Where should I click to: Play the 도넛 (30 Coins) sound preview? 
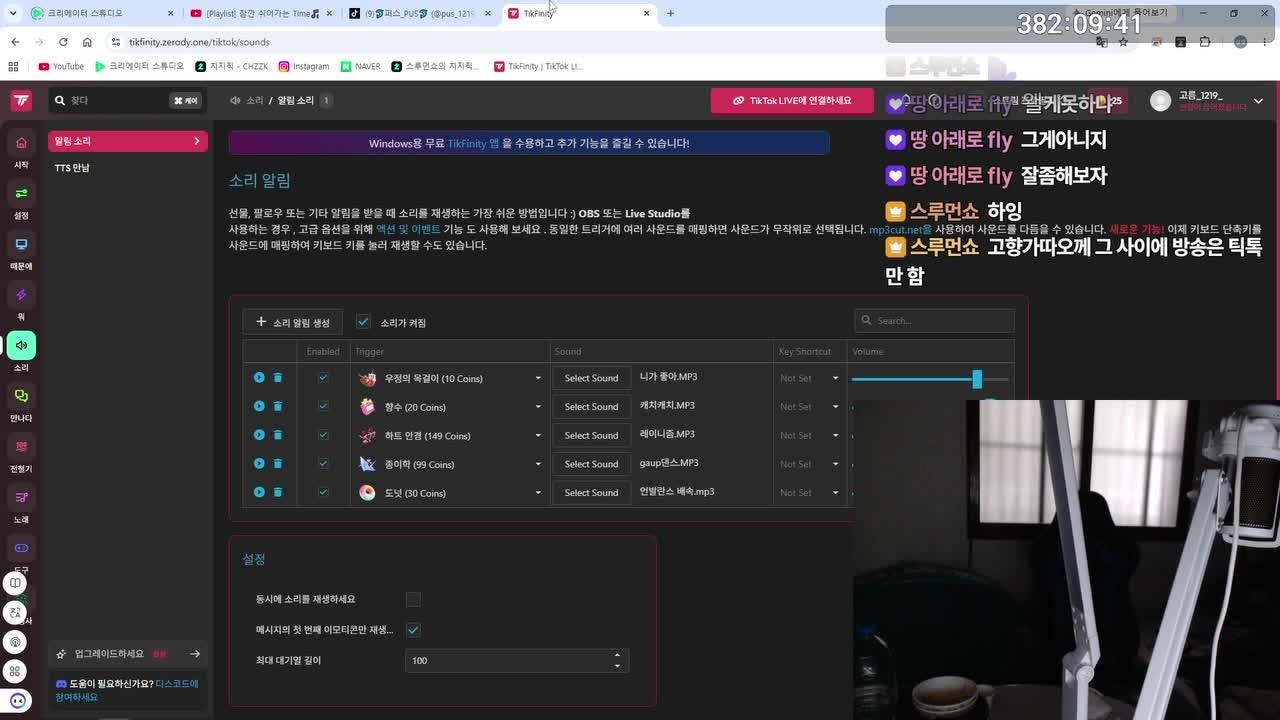(x=259, y=492)
